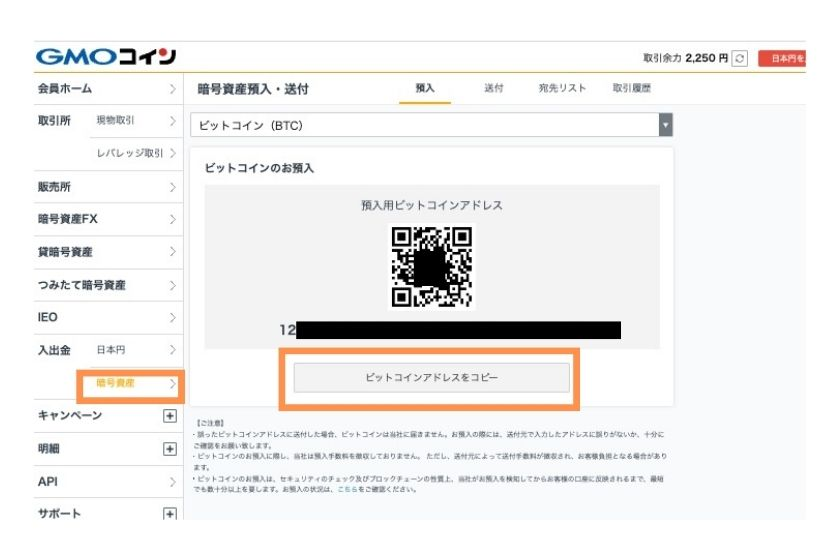Image resolution: width=840 pixels, height=560 pixels.
Task: Click the 預入用ビットコインアドレス label
Action: coord(432,205)
